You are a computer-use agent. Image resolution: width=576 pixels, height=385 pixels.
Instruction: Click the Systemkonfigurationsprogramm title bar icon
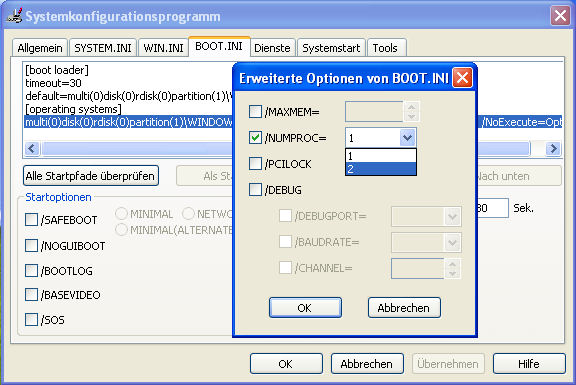coord(14,15)
